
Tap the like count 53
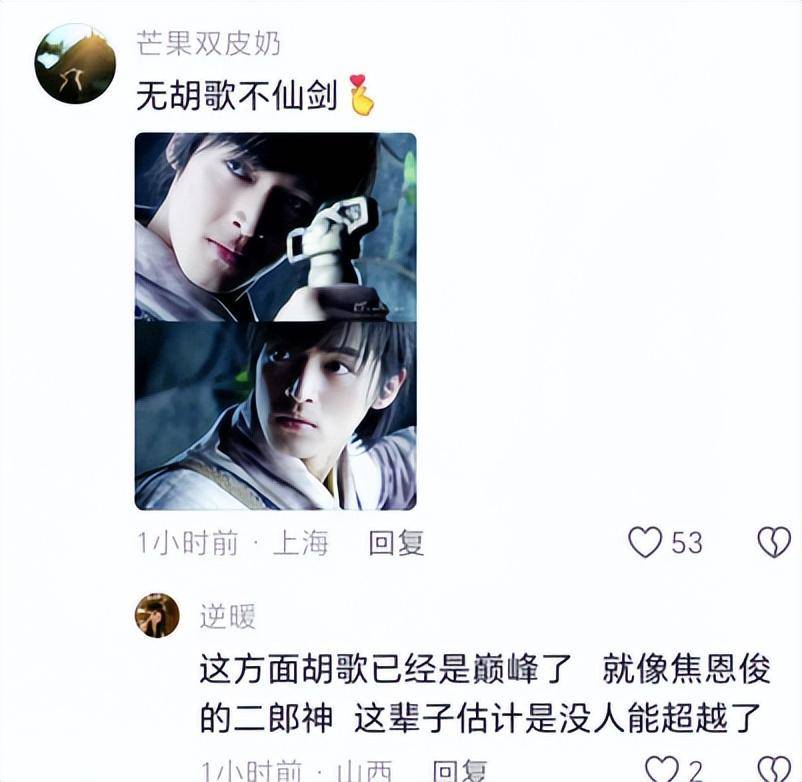coord(687,543)
